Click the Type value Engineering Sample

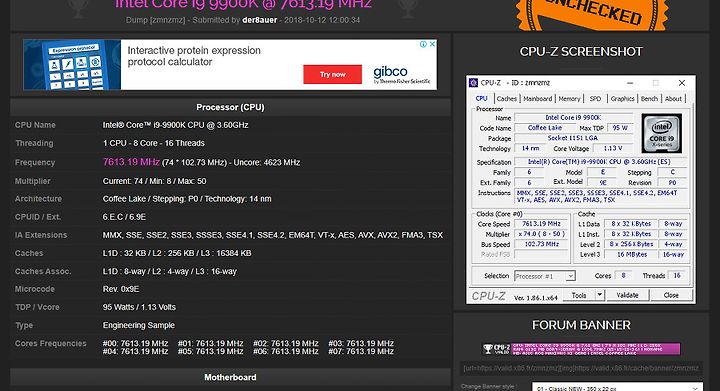click(x=139, y=325)
